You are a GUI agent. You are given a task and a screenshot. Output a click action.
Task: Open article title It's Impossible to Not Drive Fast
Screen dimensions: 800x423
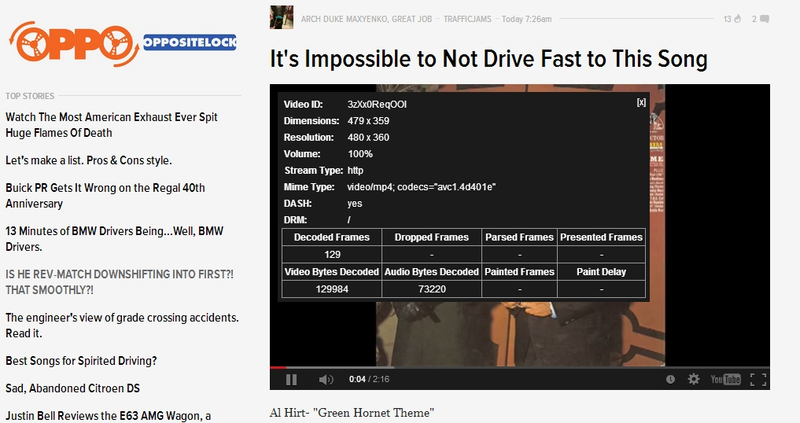488,59
